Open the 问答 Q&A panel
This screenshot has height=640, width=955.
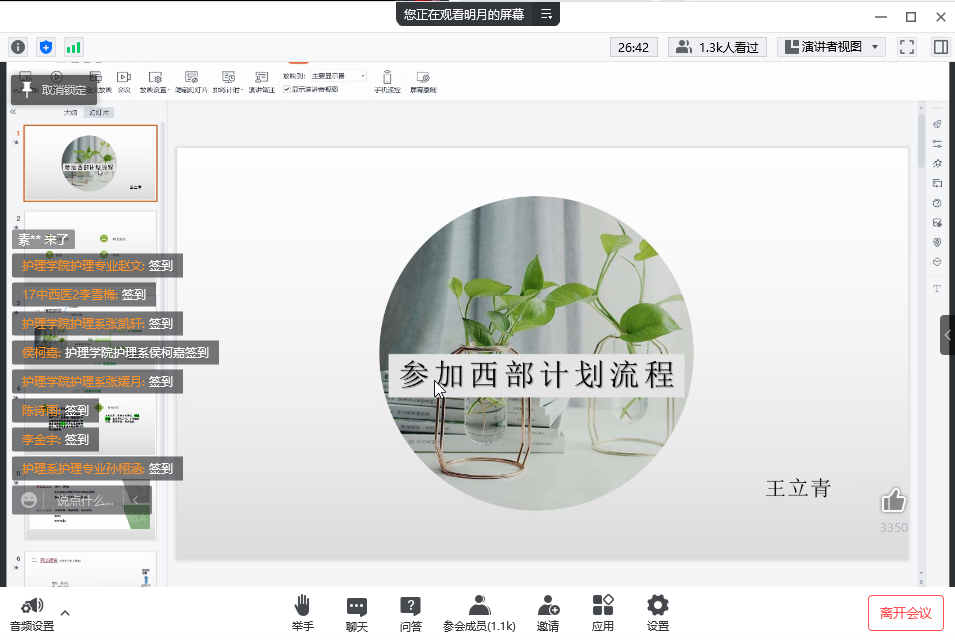pos(410,606)
